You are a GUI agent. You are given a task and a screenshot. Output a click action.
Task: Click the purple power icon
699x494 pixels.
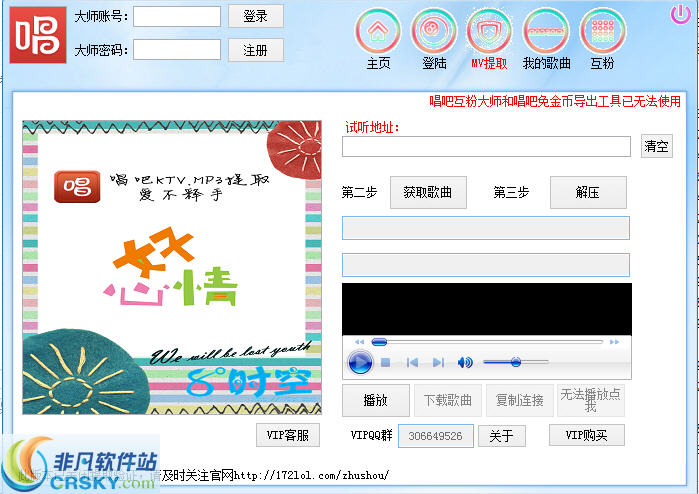coord(680,14)
